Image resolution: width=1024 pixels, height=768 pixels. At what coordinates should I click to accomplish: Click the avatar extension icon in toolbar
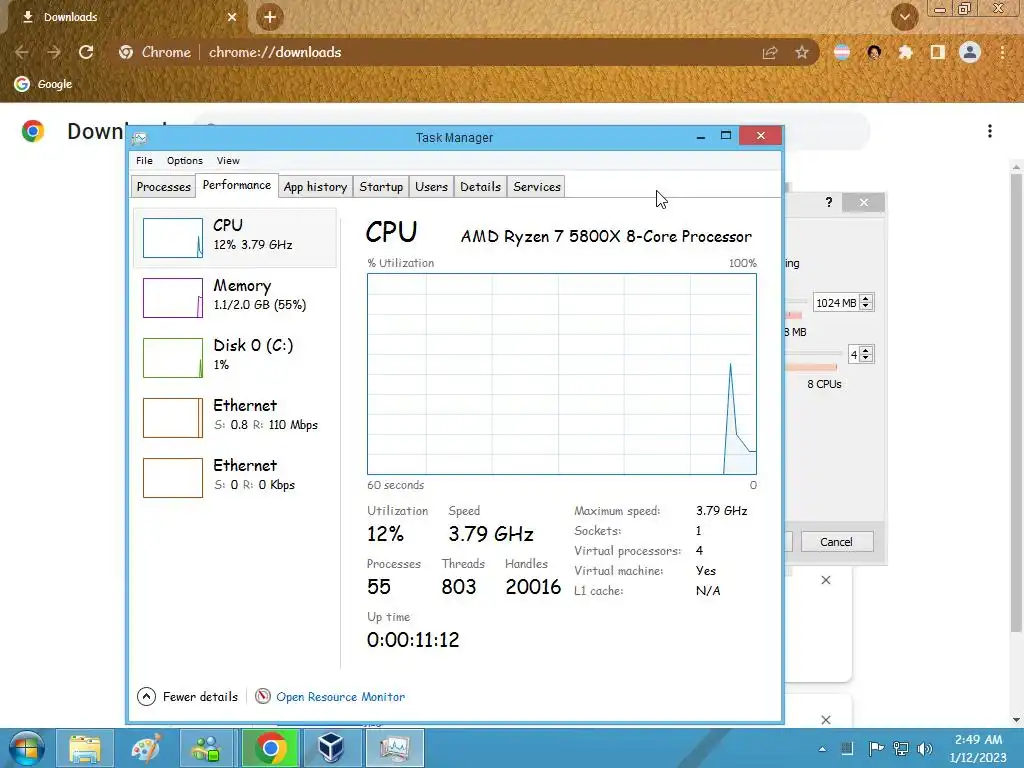point(874,52)
